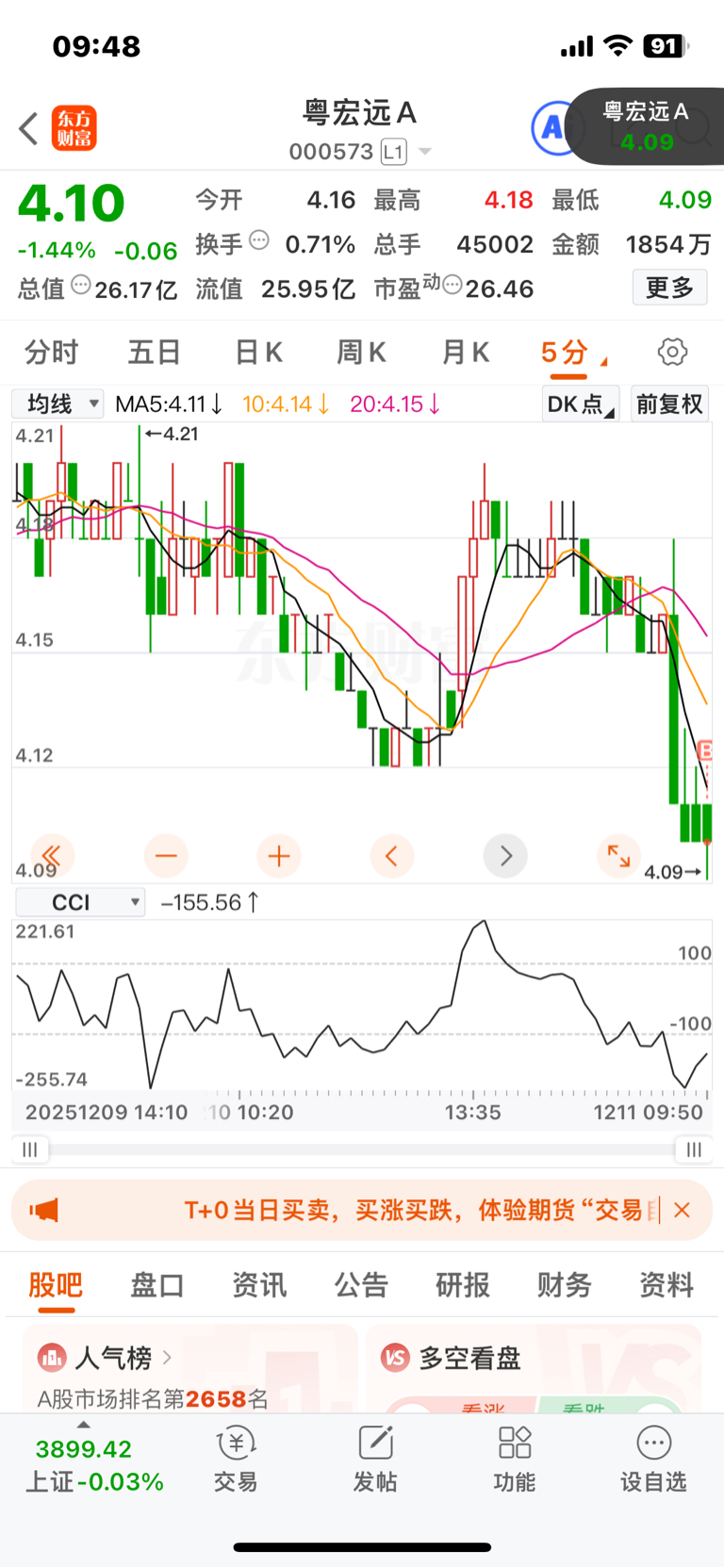The width and height of the screenshot is (724, 1568).
Task: Tap the current price 4.10
Action: click(72, 203)
